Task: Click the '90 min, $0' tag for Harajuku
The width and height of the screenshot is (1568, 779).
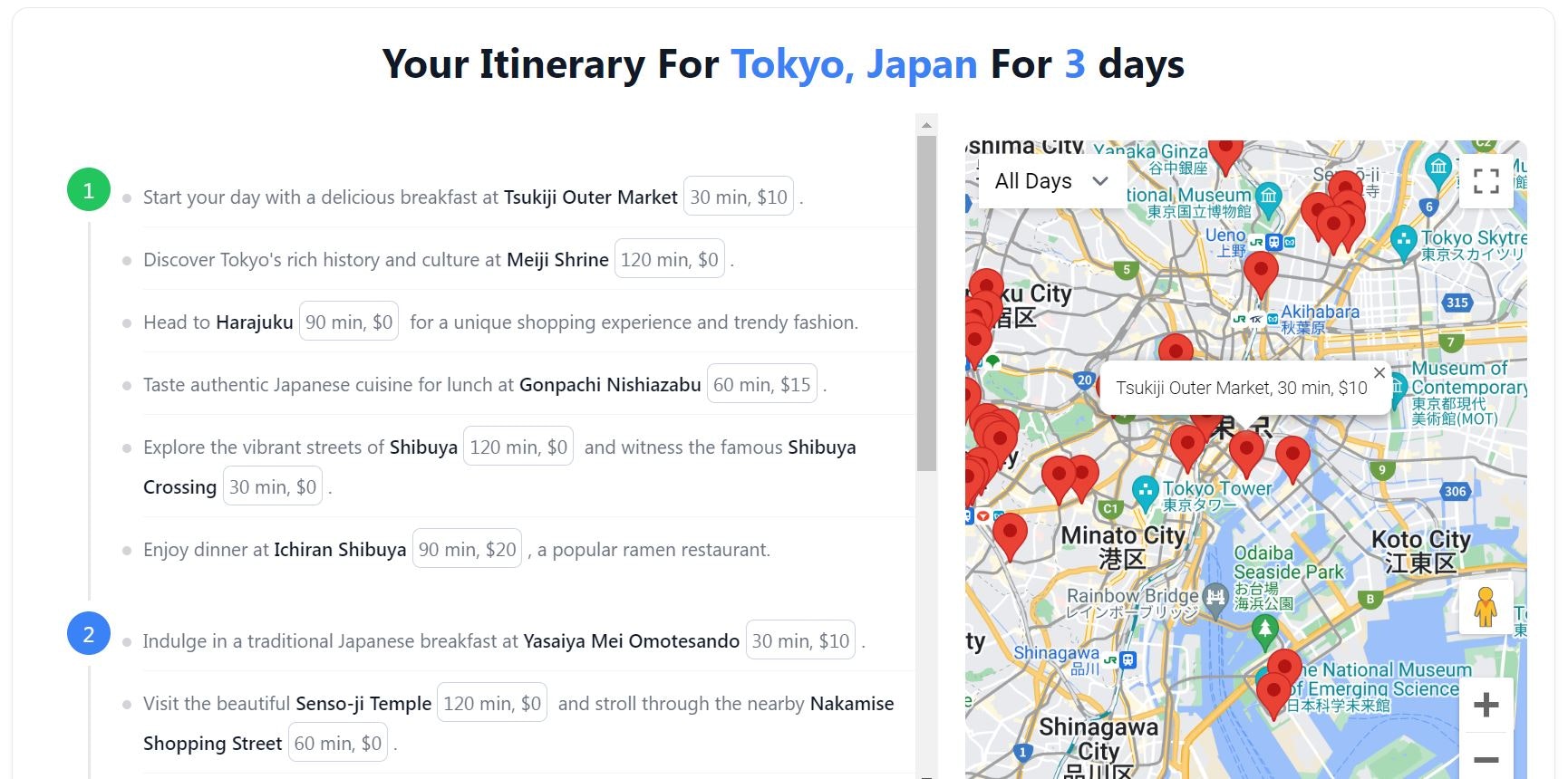Action: pos(349,322)
